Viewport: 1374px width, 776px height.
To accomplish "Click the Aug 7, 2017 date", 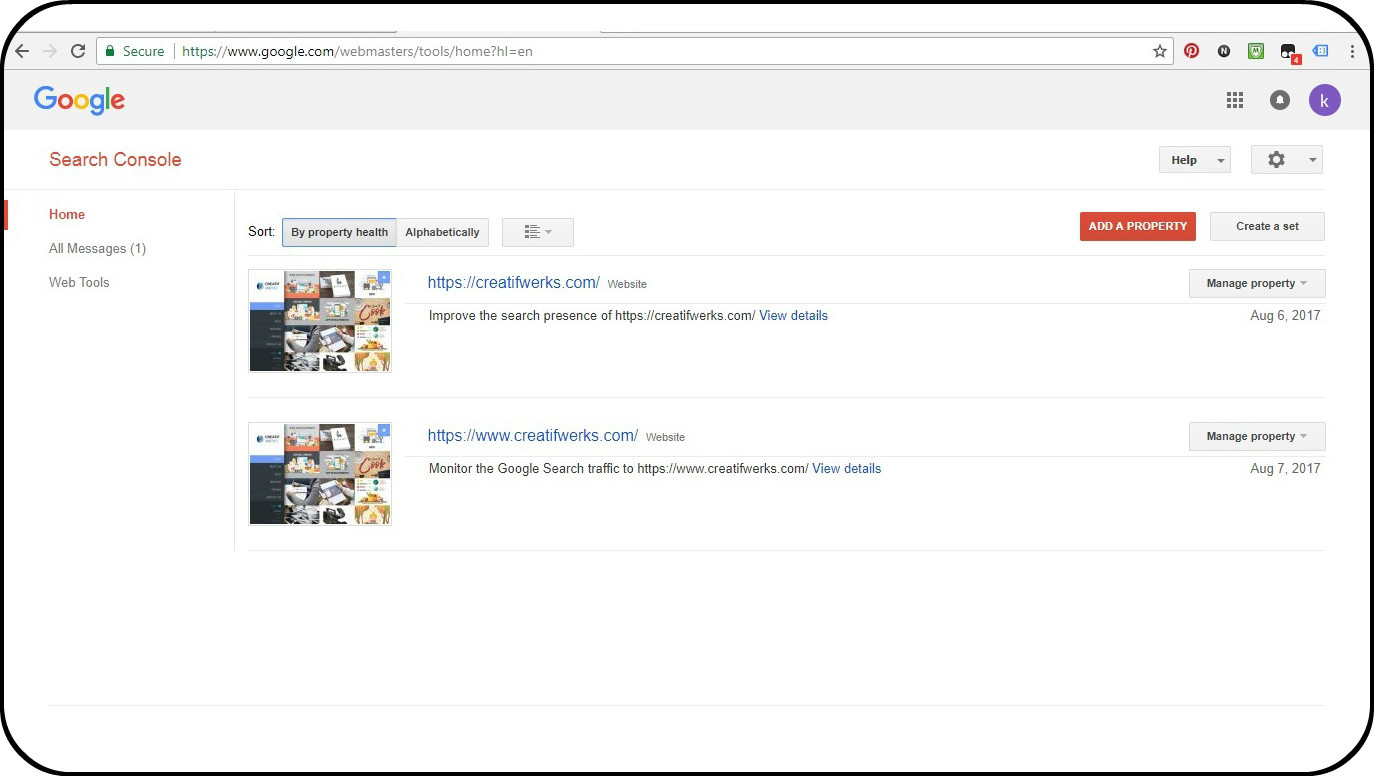I will 1285,468.
